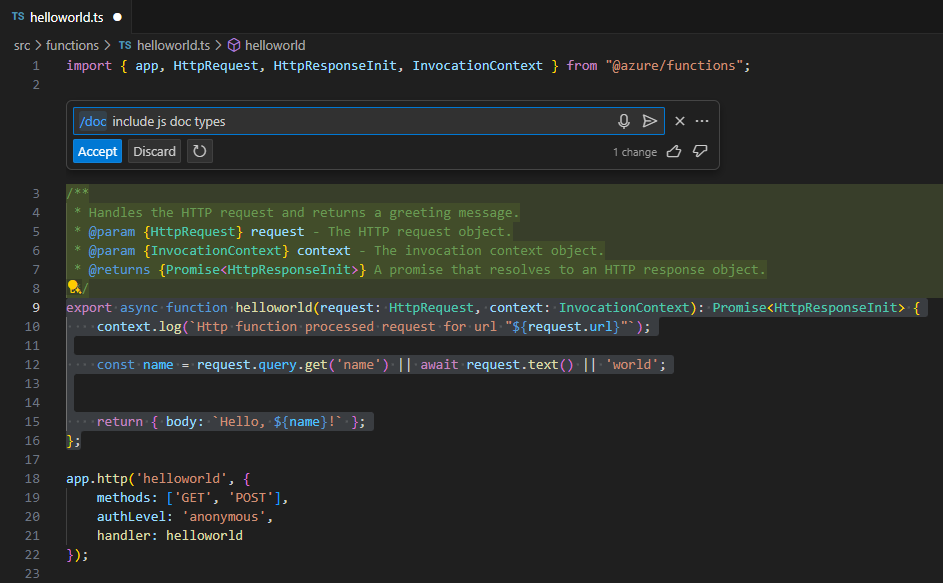Mark the response helpful with thumbs up
943x583 pixels.
coord(674,152)
